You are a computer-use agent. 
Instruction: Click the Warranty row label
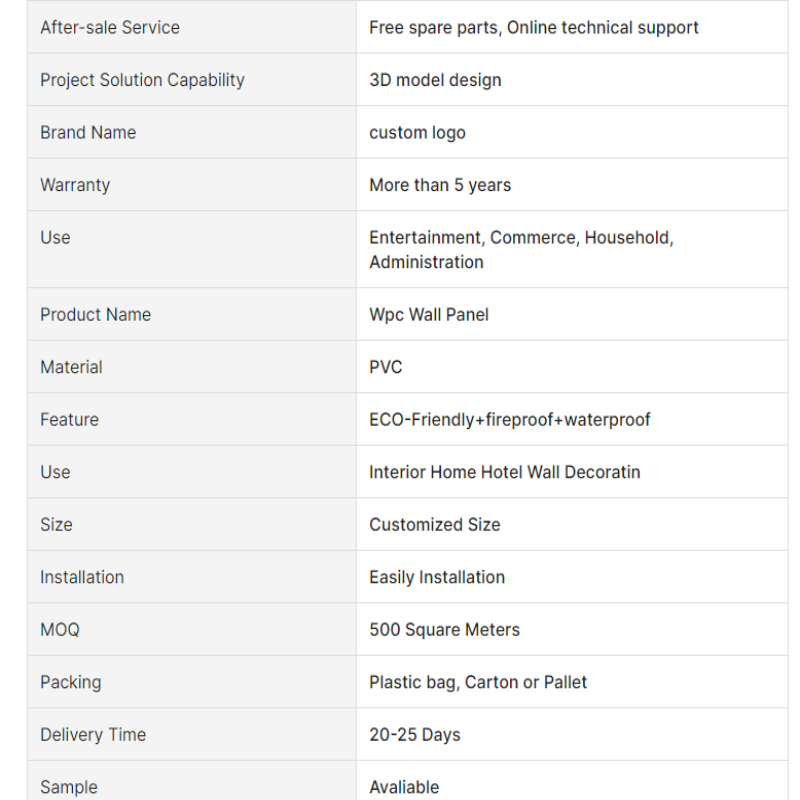pos(75,185)
